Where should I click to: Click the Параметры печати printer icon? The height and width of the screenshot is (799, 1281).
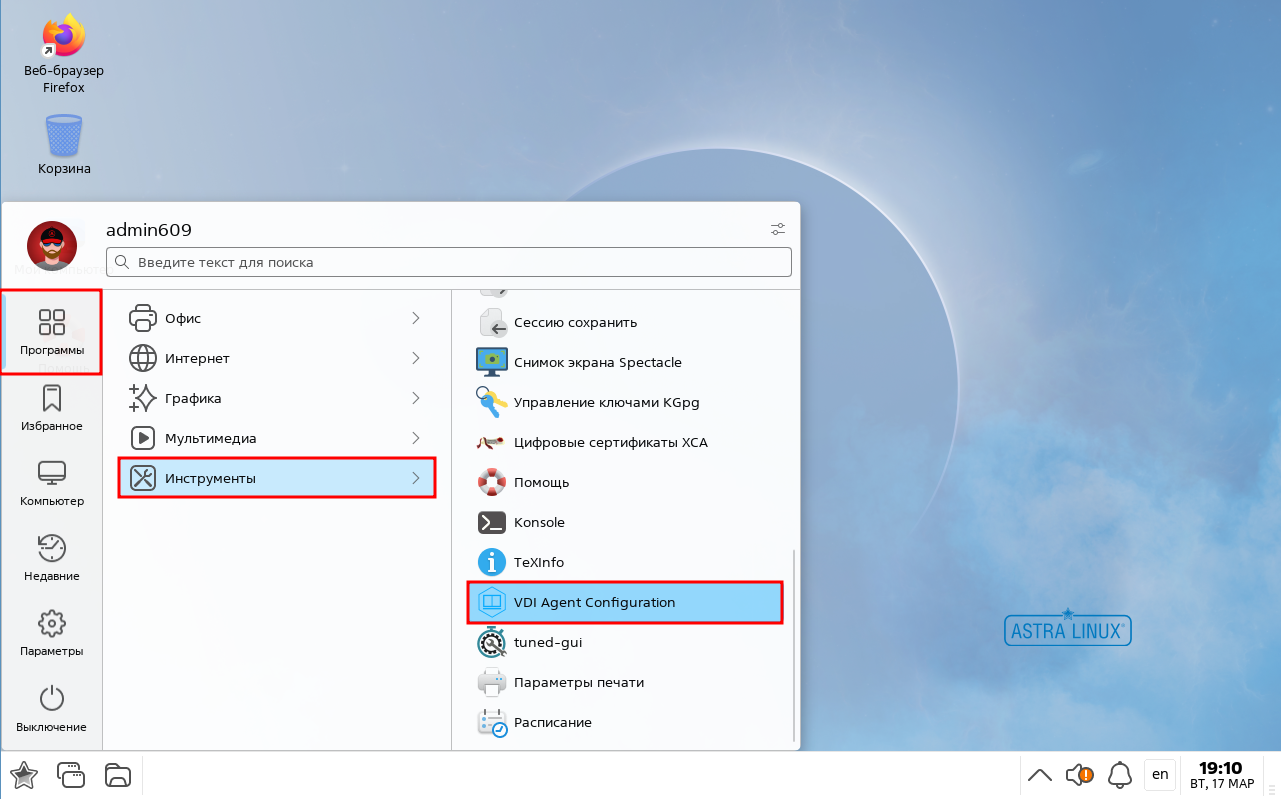tap(491, 682)
